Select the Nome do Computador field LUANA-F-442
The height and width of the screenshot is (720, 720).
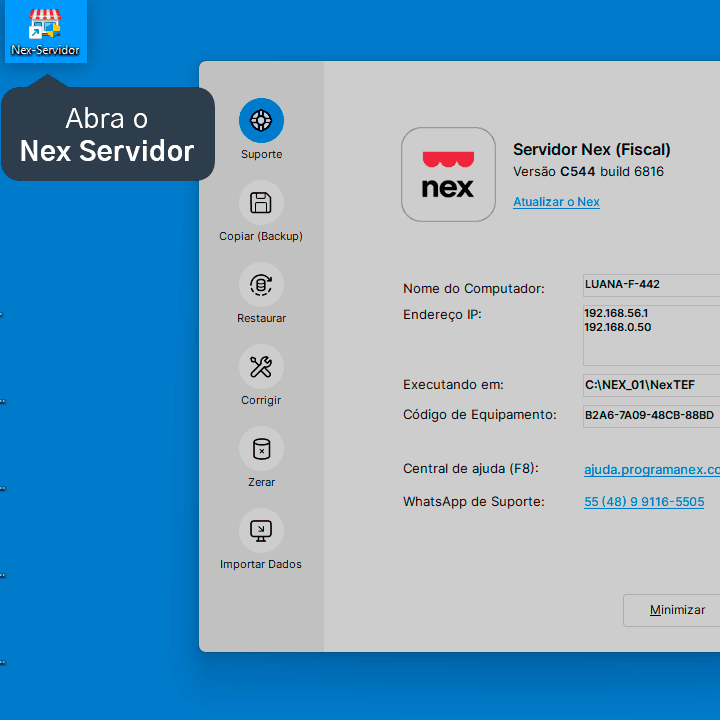tap(651, 285)
